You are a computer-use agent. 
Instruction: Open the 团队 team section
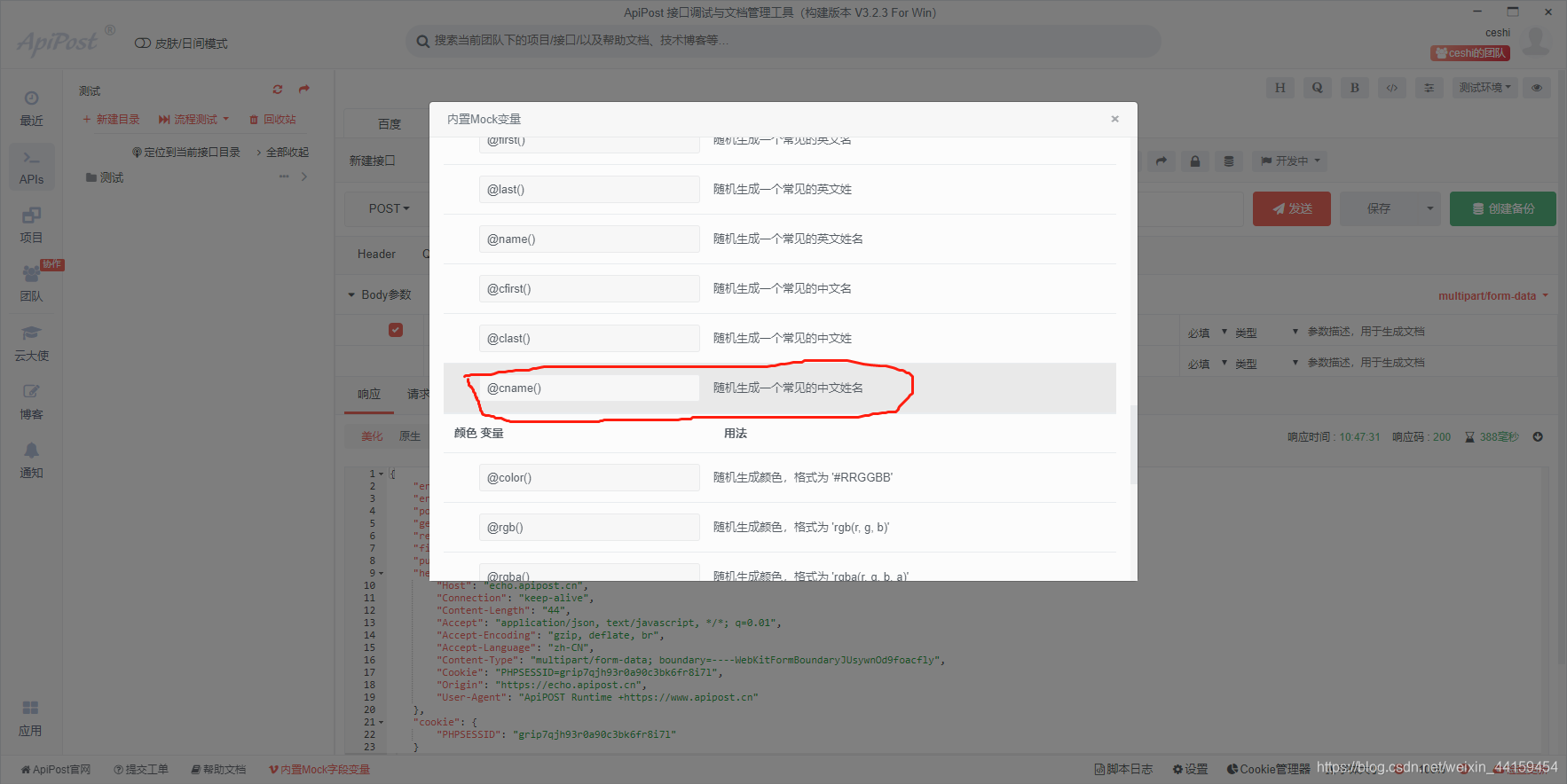[x=31, y=284]
